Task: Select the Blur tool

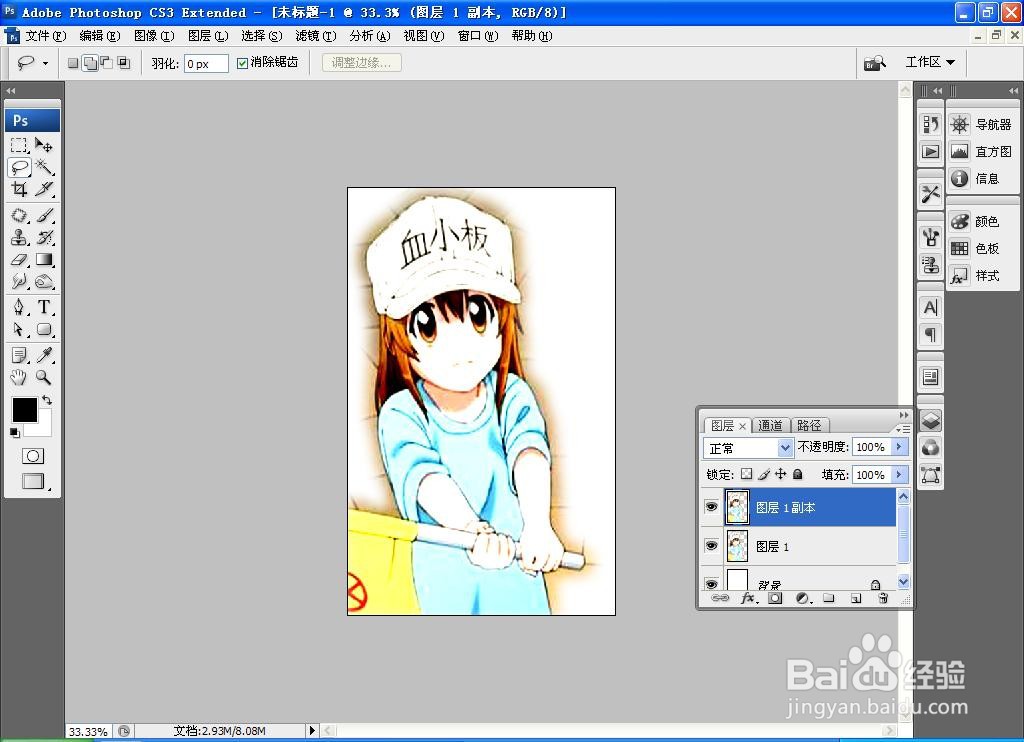Action: [x=19, y=282]
